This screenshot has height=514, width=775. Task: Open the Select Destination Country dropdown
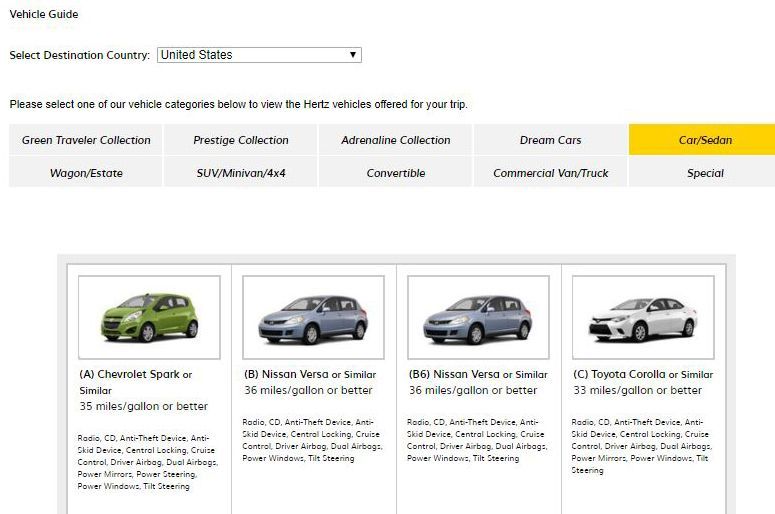(259, 55)
